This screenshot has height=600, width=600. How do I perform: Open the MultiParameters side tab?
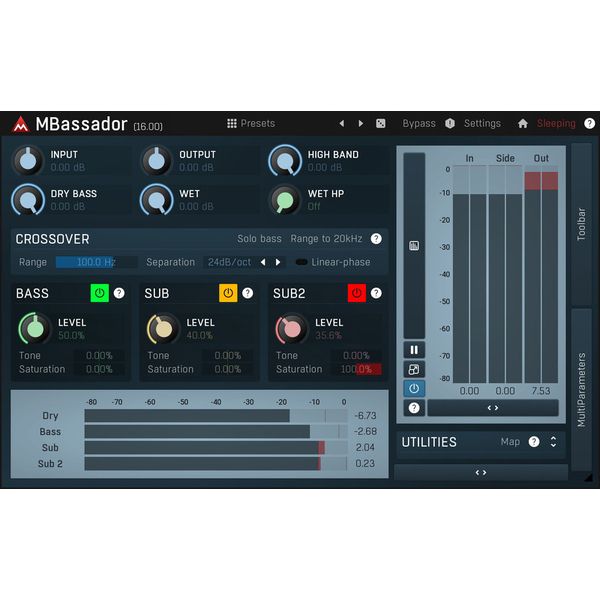click(x=581, y=390)
